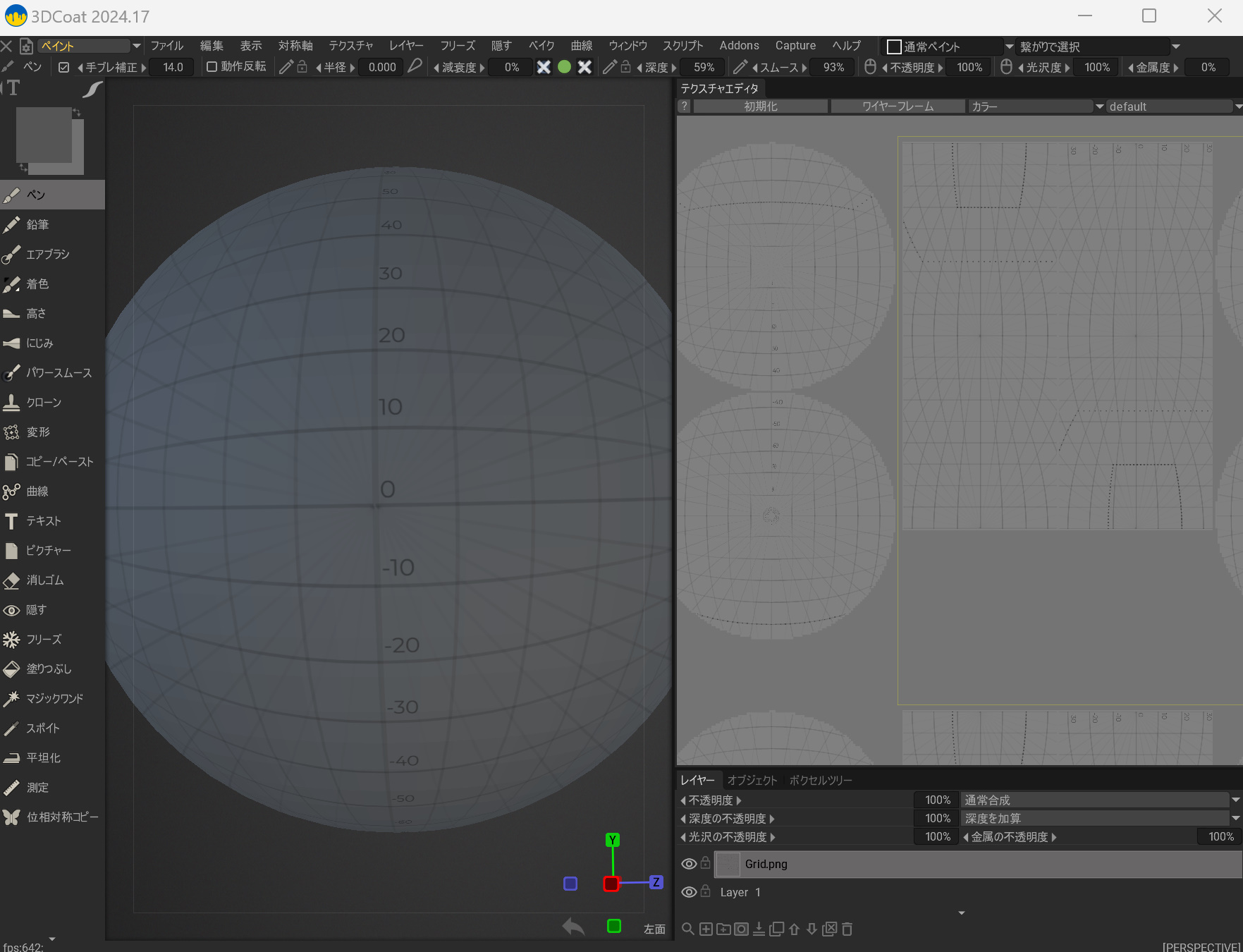Activate the Magic Wand (マジックワンド) tool
This screenshot has width=1243, height=952.
pyautogui.click(x=54, y=699)
